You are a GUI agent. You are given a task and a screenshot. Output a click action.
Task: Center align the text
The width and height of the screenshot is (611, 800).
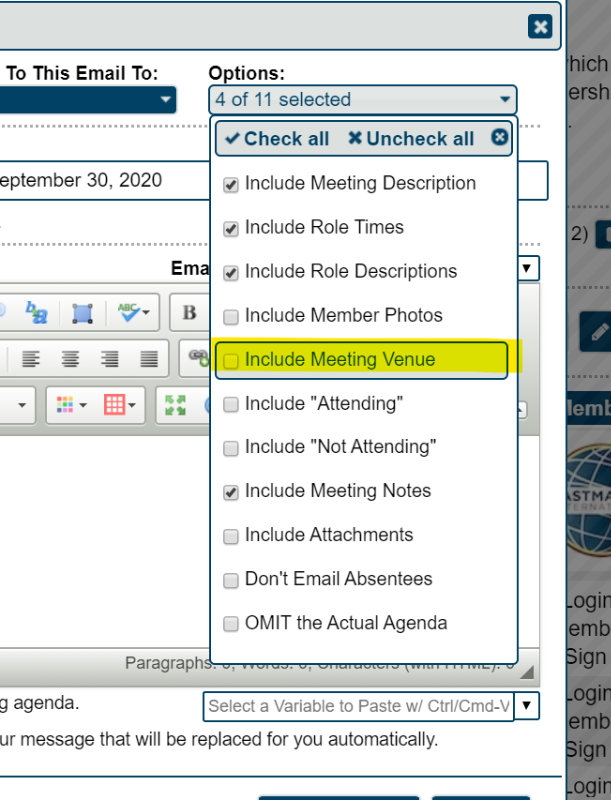click(x=71, y=359)
